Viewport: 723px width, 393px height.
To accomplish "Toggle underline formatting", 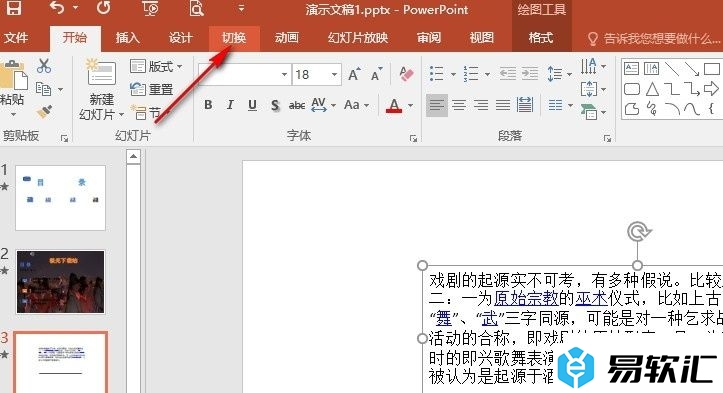I will tap(252, 105).
